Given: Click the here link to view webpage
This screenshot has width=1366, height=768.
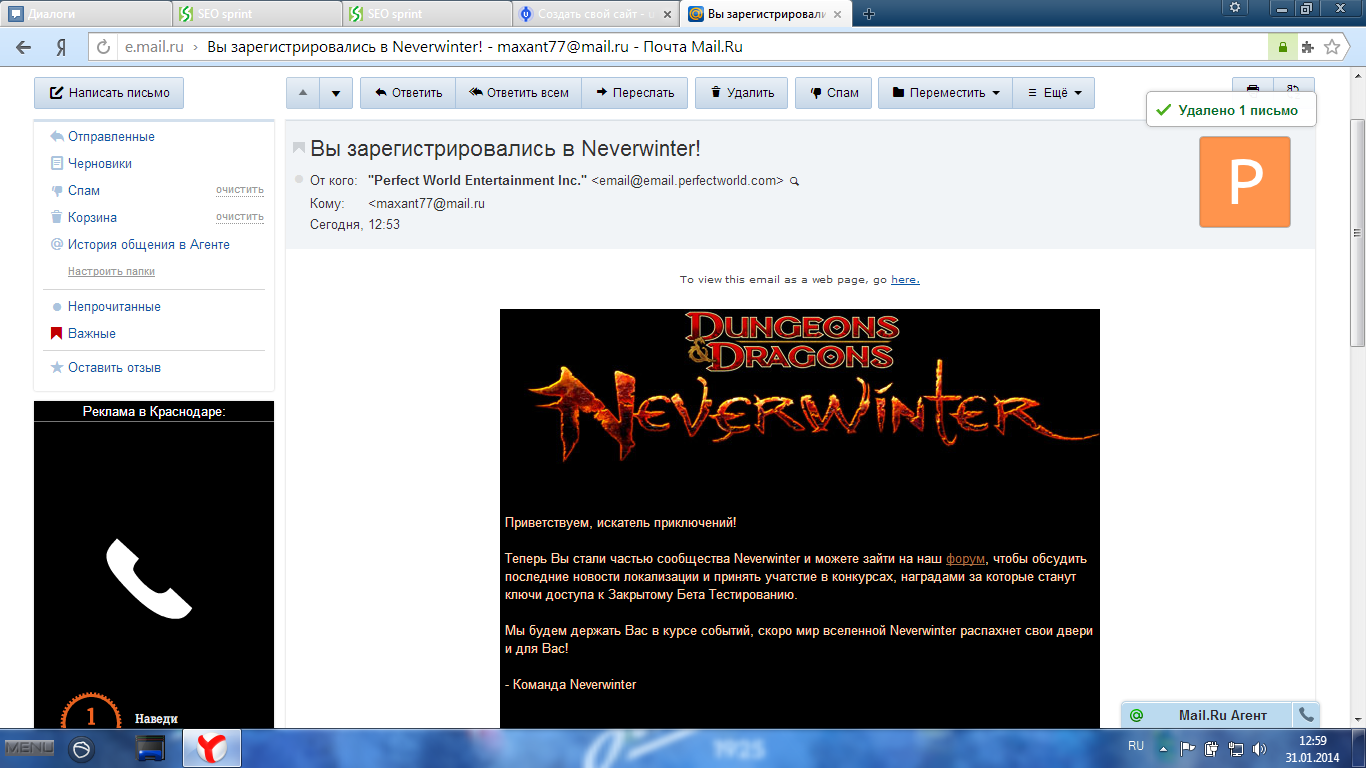Looking at the screenshot, I should [x=905, y=280].
